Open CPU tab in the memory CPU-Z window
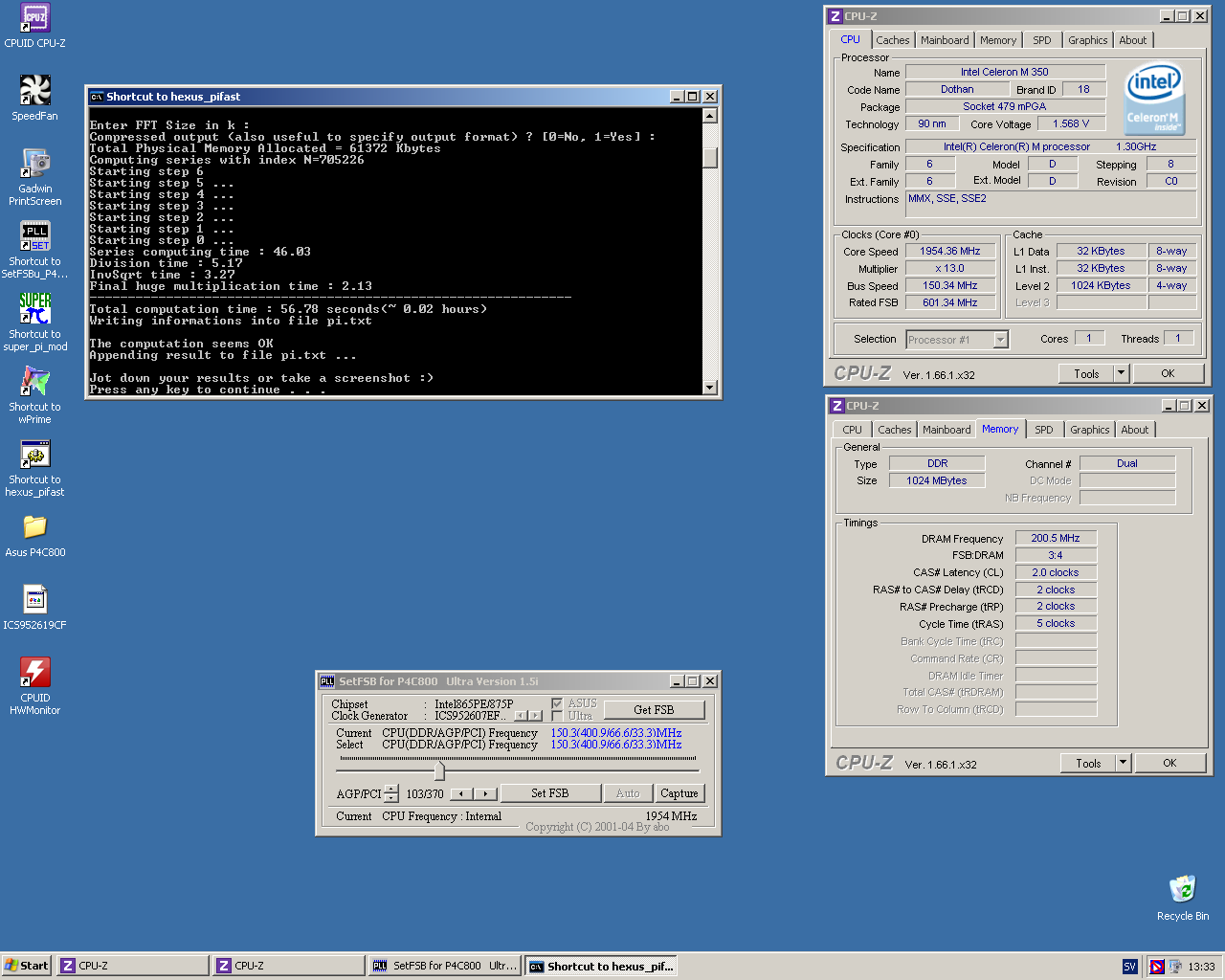The height and width of the screenshot is (980, 1225). (x=853, y=430)
